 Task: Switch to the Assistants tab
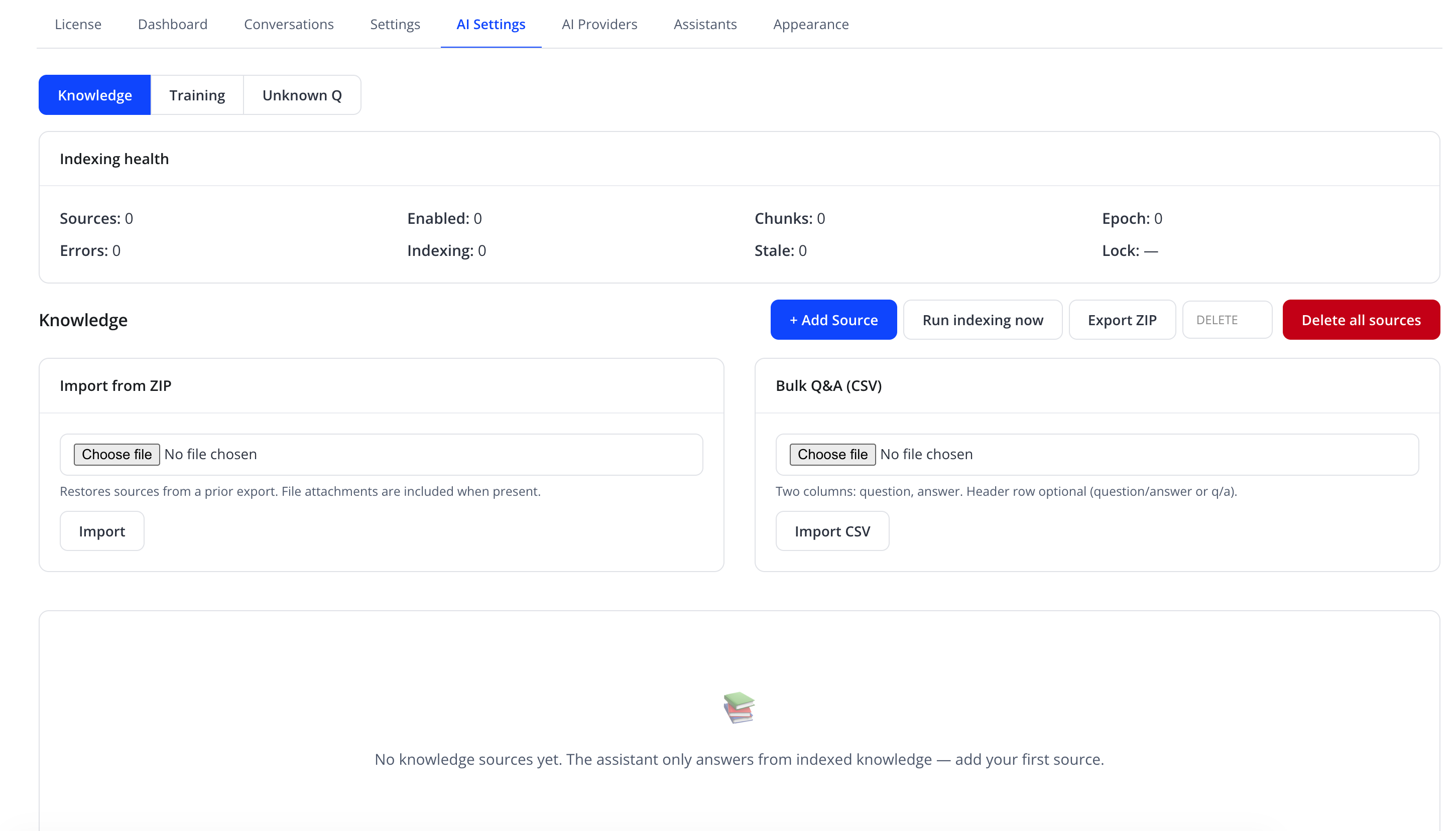[x=704, y=24]
